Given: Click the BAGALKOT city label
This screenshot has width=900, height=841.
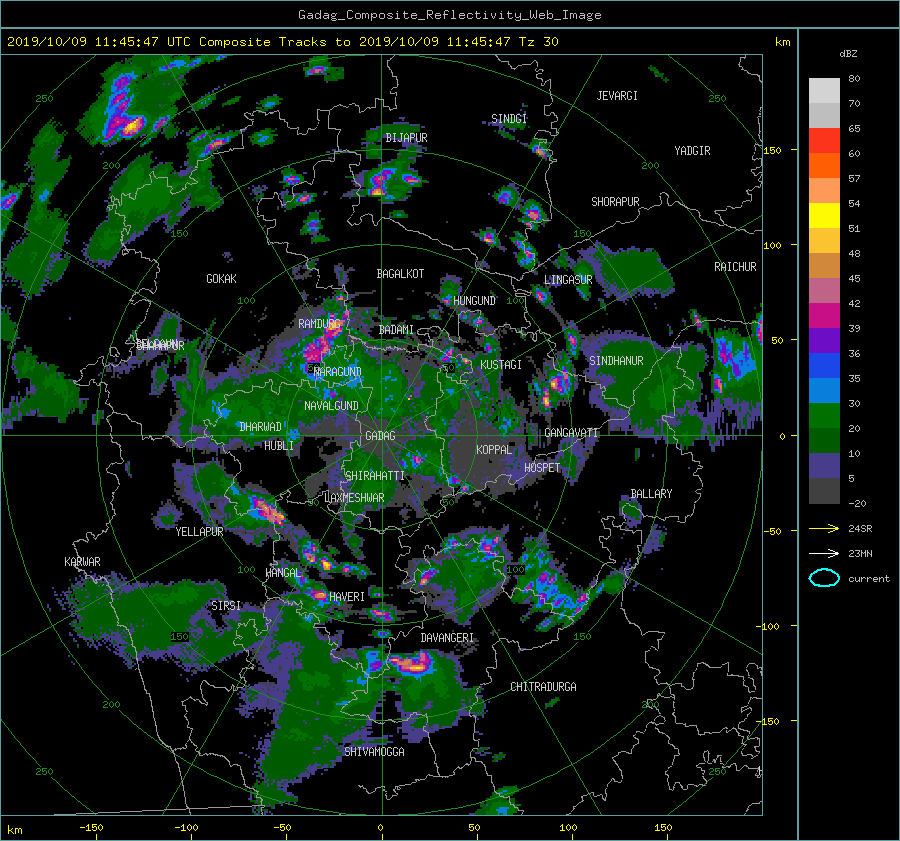Looking at the screenshot, I should pos(400,274).
